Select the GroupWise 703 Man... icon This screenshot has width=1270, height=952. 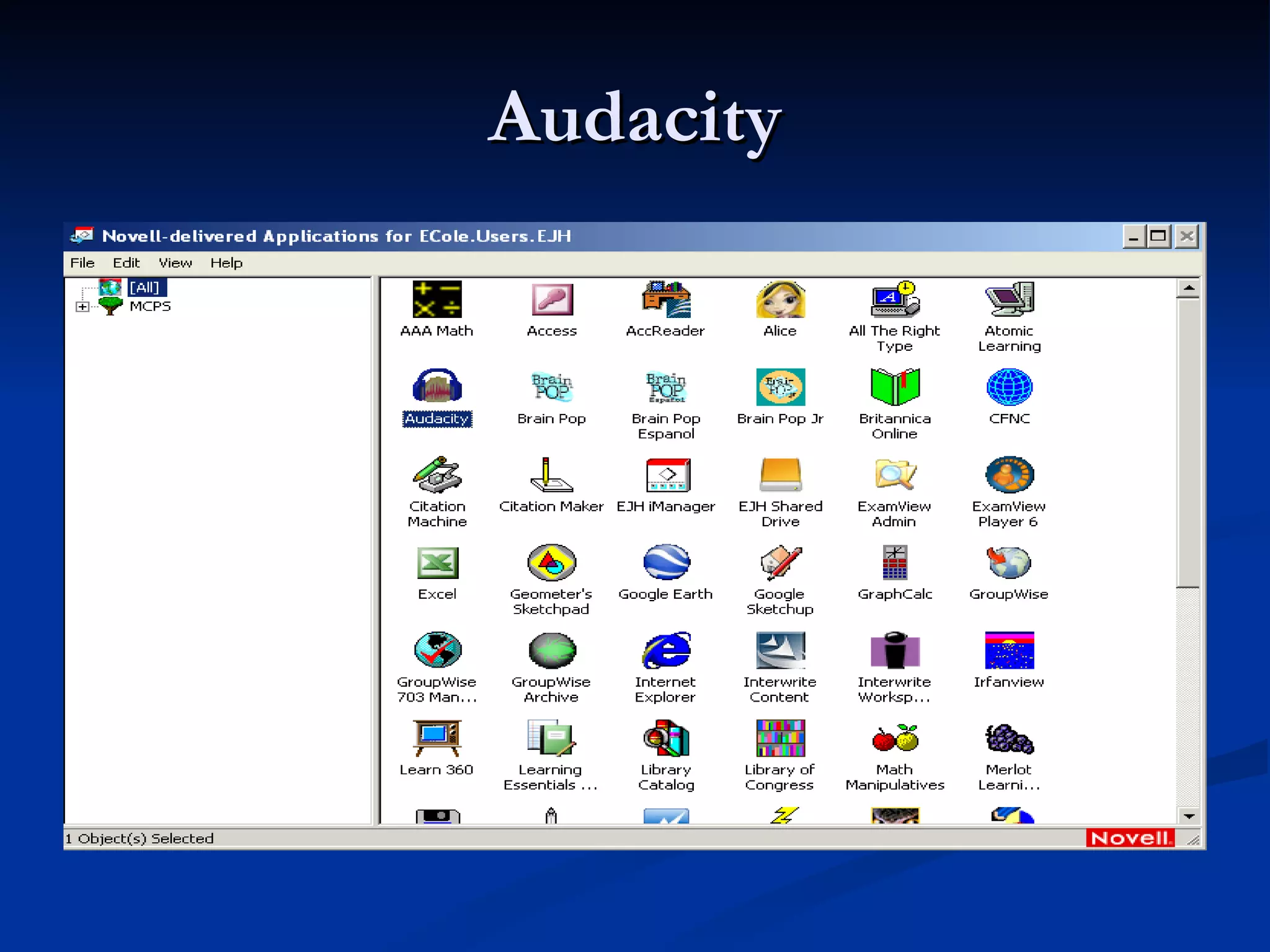437,650
